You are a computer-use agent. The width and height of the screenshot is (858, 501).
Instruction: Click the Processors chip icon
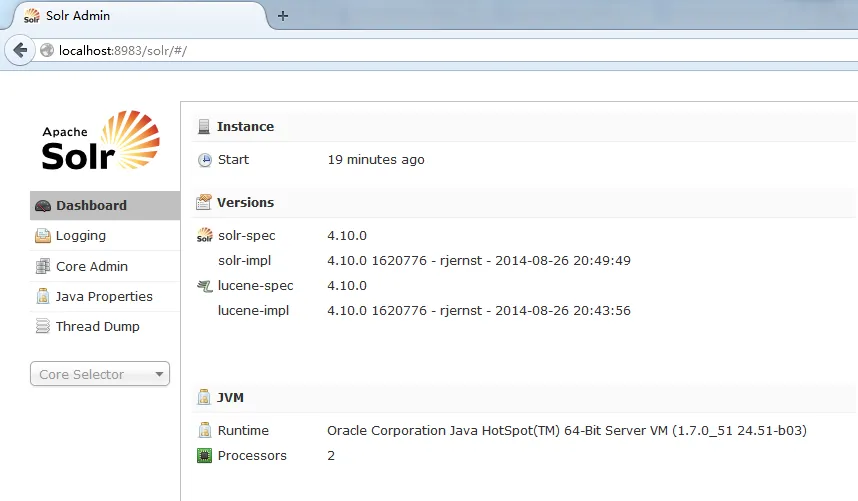[x=204, y=456]
